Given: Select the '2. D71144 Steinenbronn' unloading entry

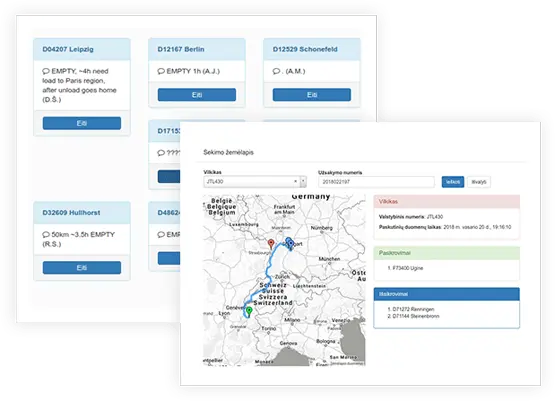Looking at the screenshot, I should [413, 316].
